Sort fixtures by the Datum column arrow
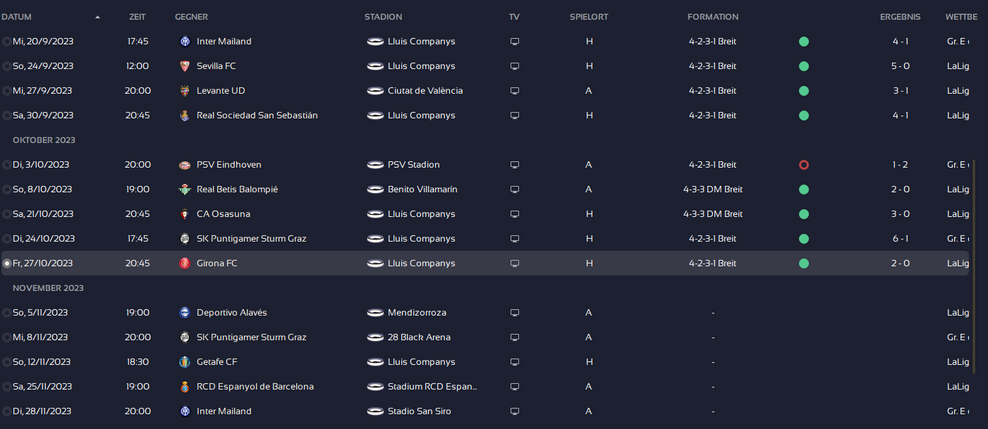The image size is (988, 429). coord(97,17)
